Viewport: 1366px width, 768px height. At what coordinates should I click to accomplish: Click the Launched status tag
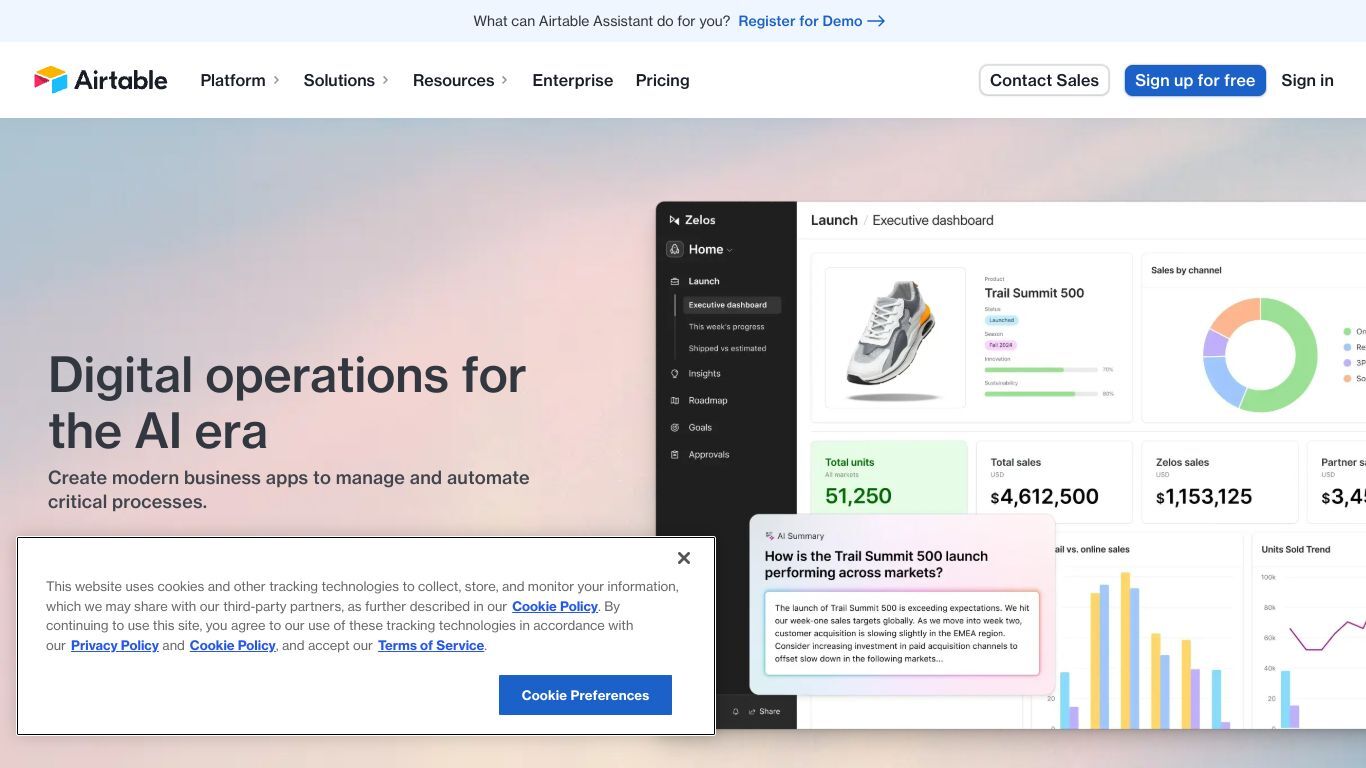[x=1002, y=320]
